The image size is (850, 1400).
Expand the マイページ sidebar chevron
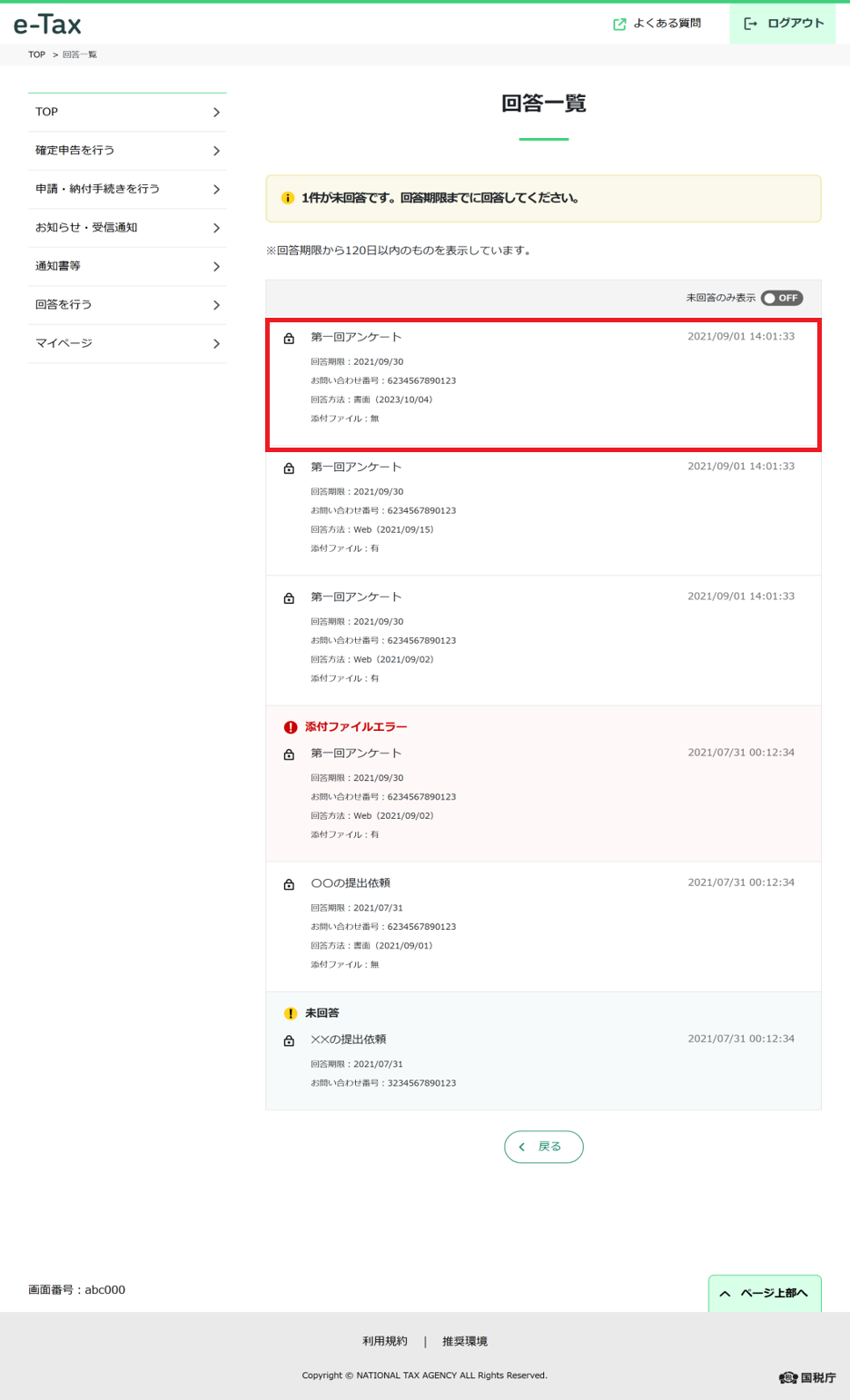[x=216, y=343]
